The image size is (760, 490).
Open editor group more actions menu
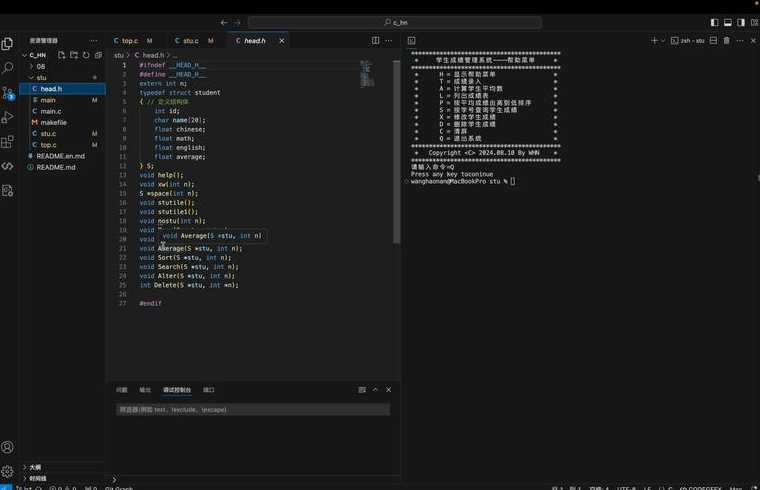point(389,41)
